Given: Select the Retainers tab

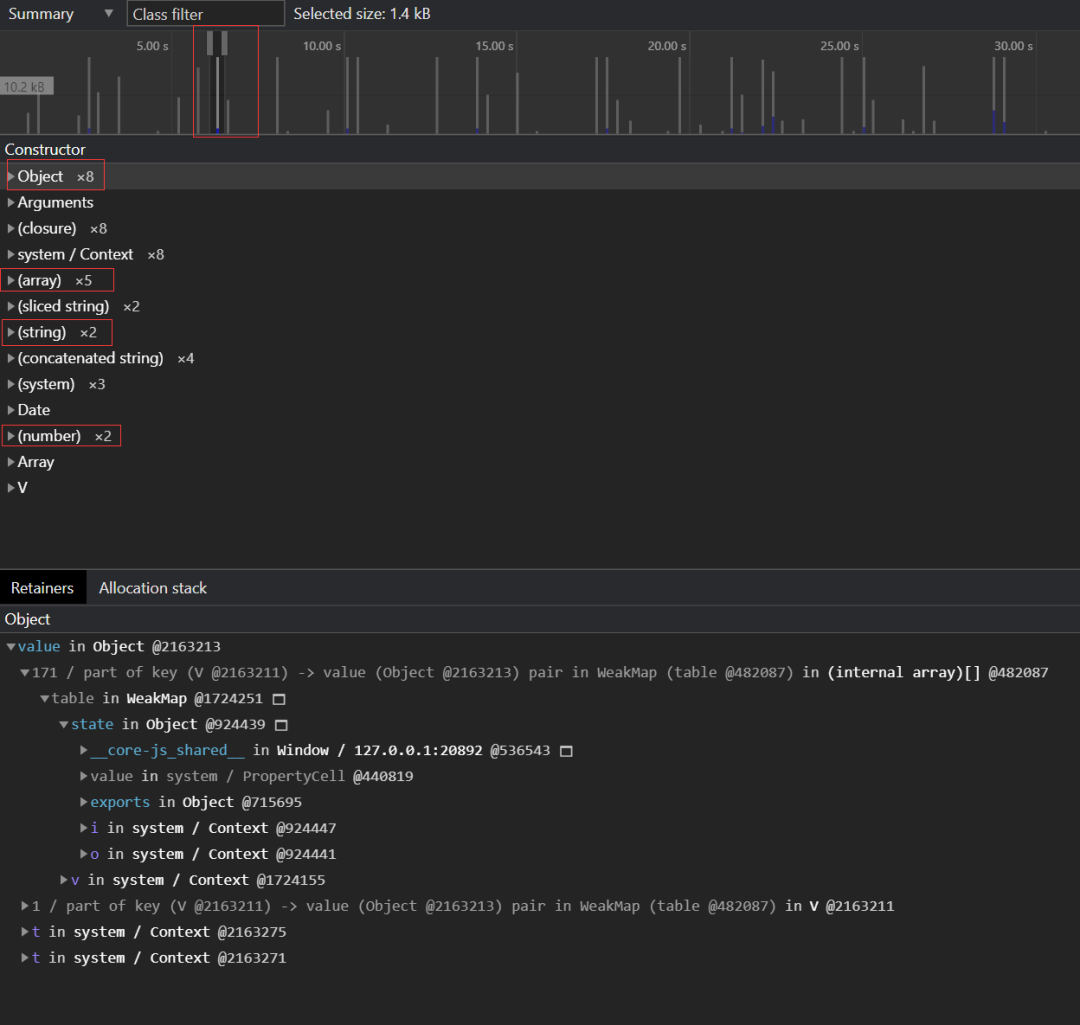Looking at the screenshot, I should [42, 588].
